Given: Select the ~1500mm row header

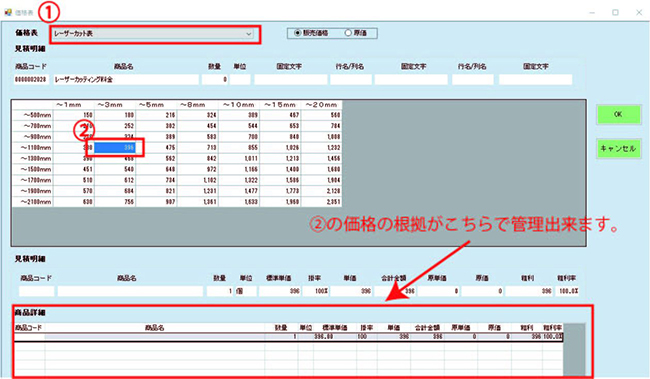Looking at the screenshot, I should coord(33,169).
